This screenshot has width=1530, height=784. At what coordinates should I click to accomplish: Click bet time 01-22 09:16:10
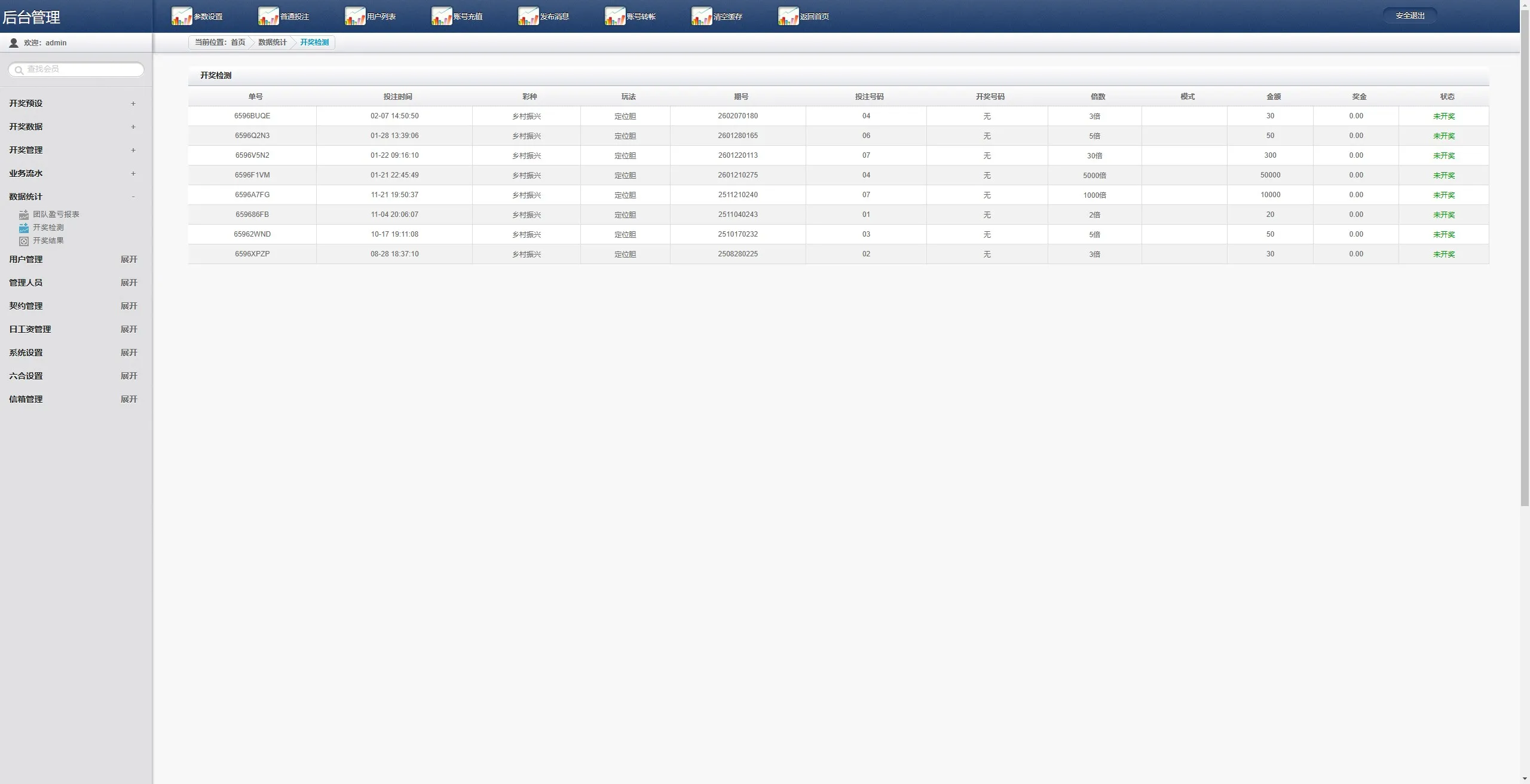394,155
